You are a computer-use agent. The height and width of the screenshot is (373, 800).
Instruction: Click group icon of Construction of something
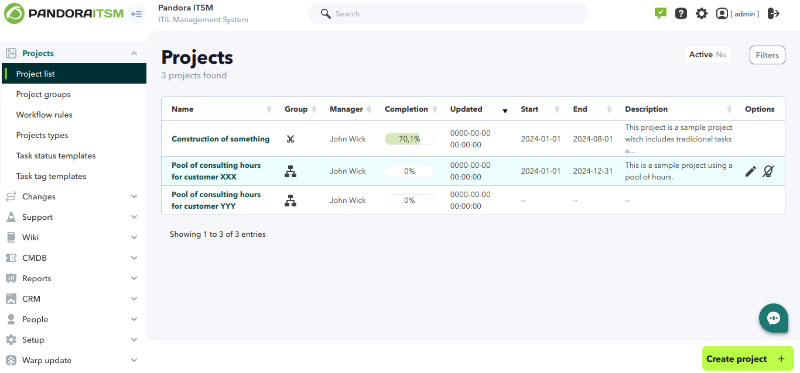[x=290, y=139]
